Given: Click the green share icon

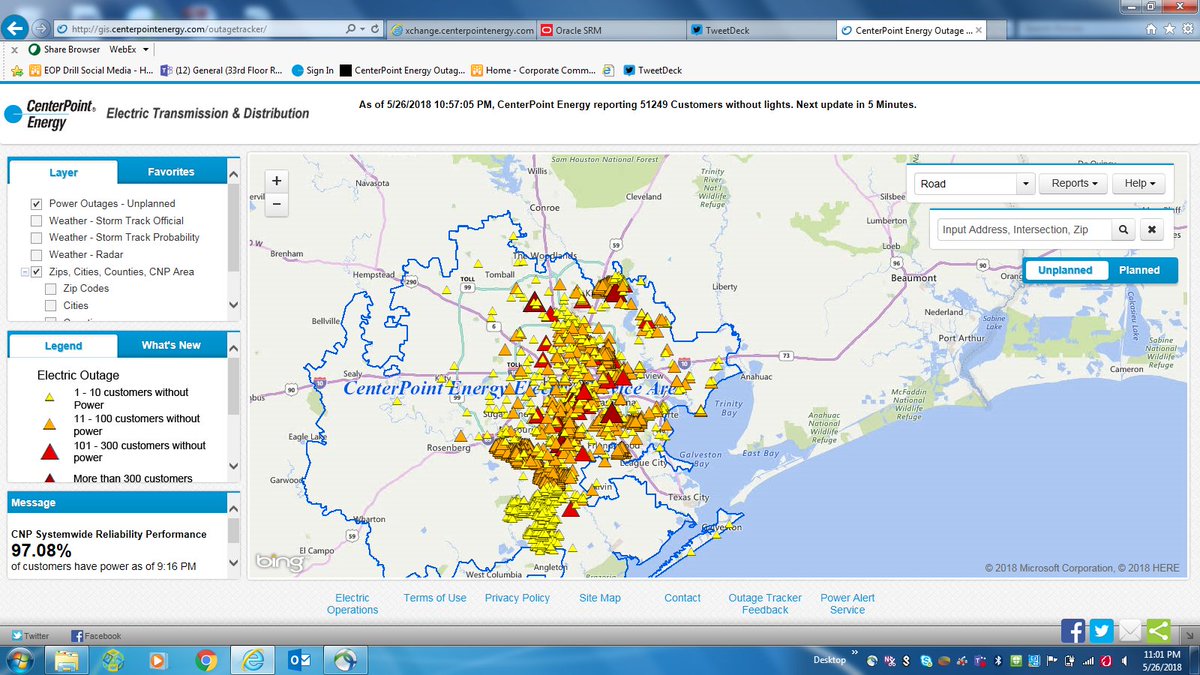Looking at the screenshot, I should pos(1158,631).
